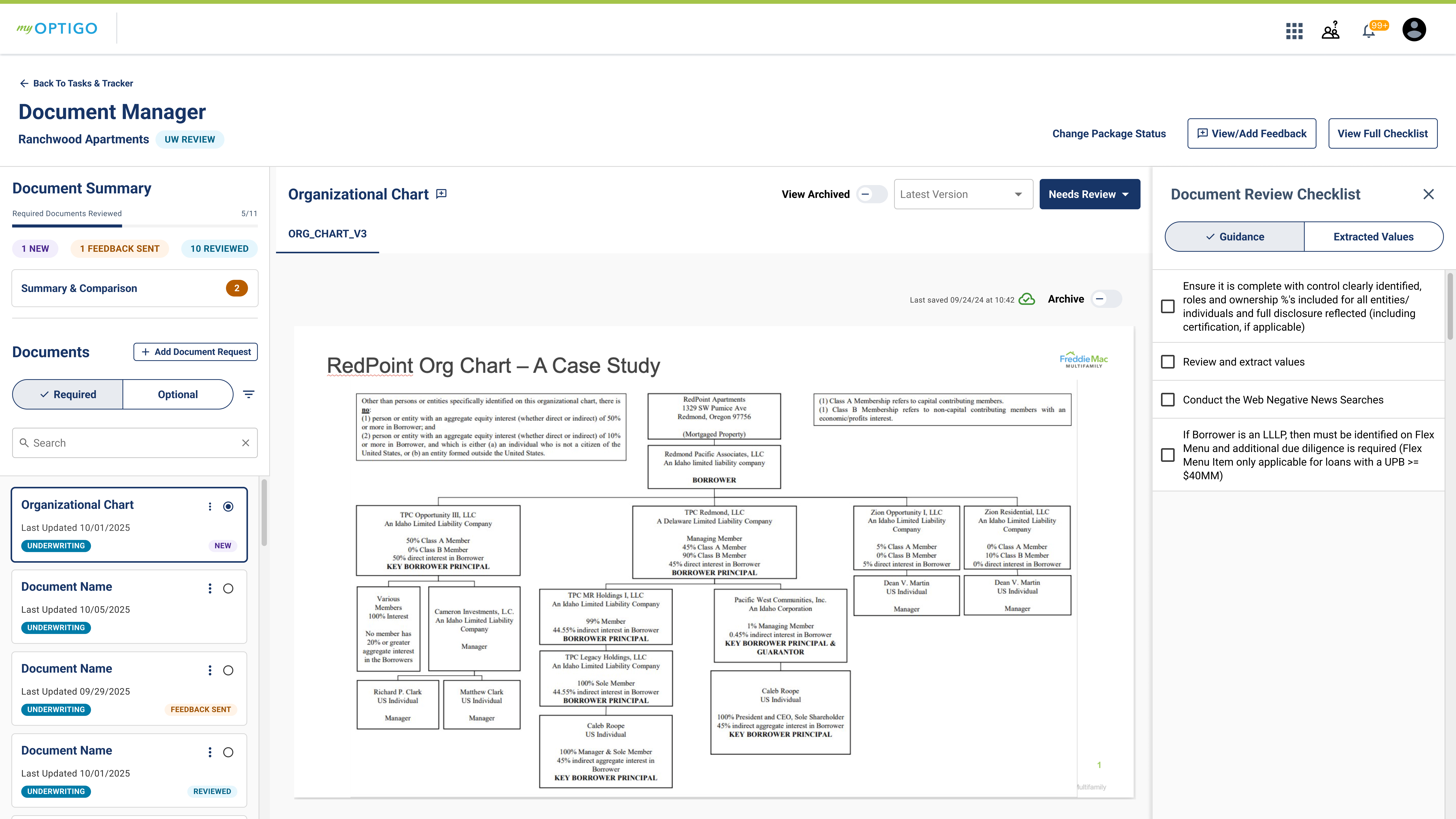Click the org chart document preview

point(714,562)
